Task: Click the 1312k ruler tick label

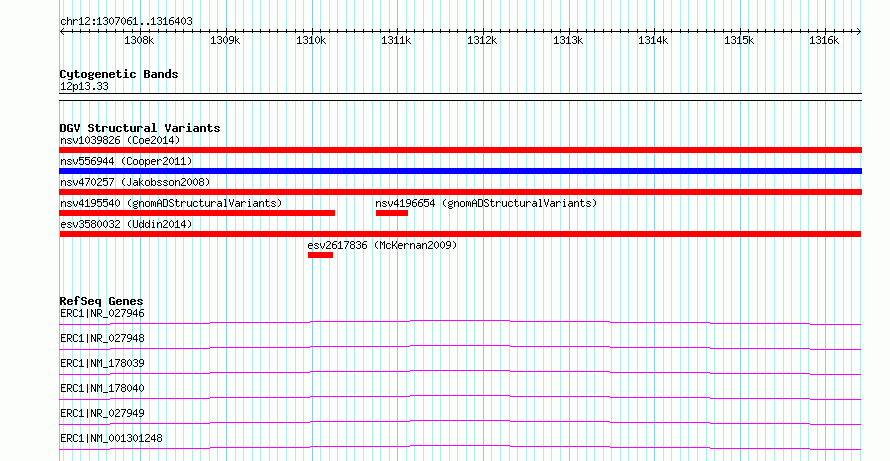Action: (x=482, y=40)
